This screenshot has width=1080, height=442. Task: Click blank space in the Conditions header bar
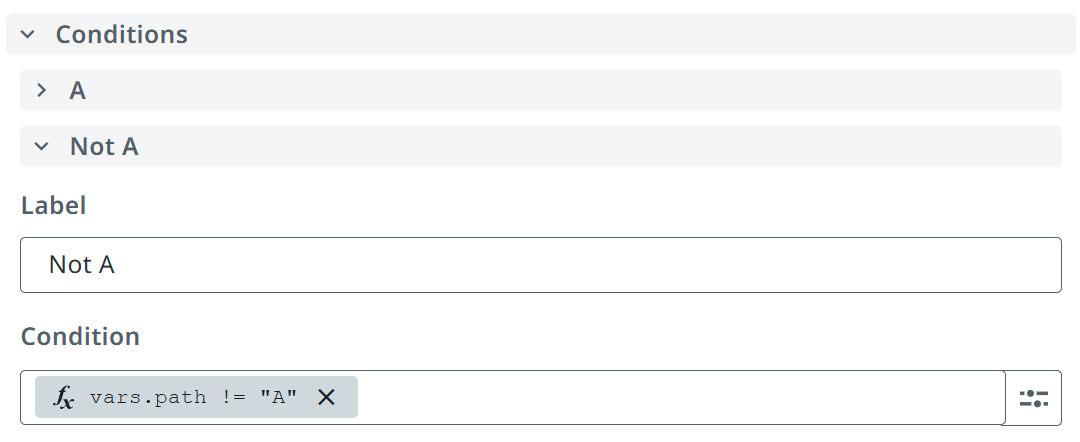coord(627,34)
